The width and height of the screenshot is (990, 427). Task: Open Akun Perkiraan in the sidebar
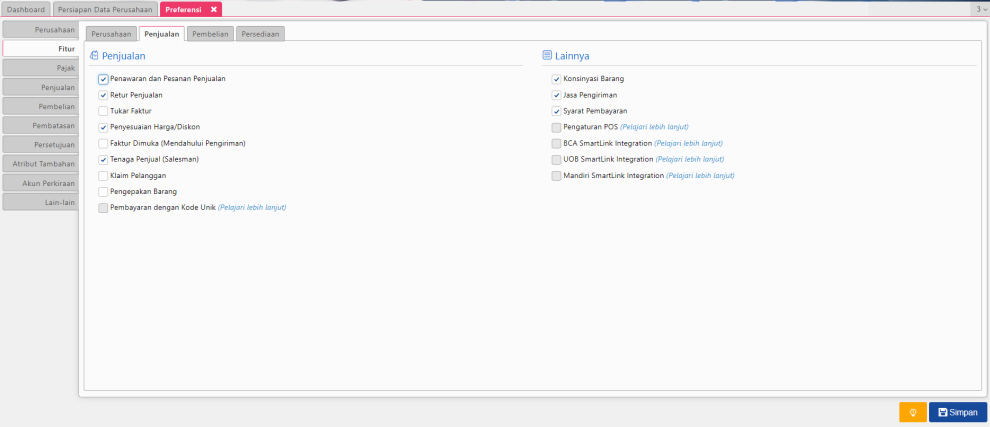(x=40, y=183)
